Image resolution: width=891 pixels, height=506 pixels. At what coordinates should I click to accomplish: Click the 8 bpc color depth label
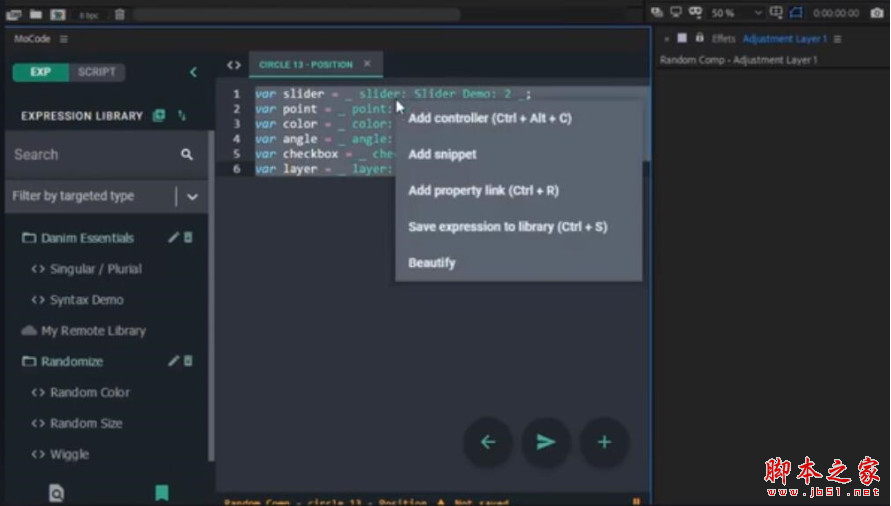click(x=89, y=15)
